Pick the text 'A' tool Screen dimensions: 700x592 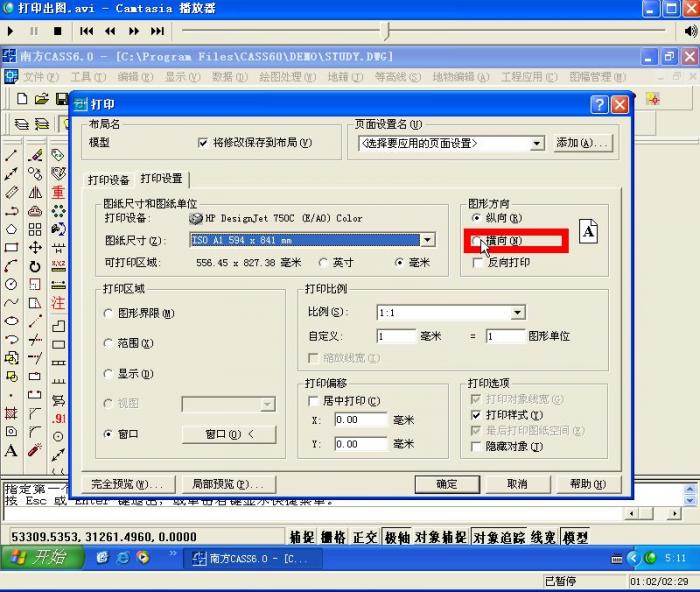coord(11,450)
